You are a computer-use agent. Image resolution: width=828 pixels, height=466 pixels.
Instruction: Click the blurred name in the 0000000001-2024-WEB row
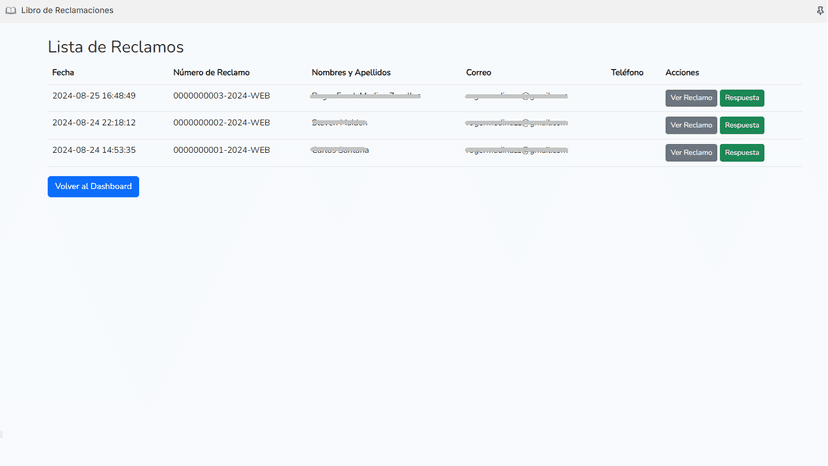tap(340, 150)
